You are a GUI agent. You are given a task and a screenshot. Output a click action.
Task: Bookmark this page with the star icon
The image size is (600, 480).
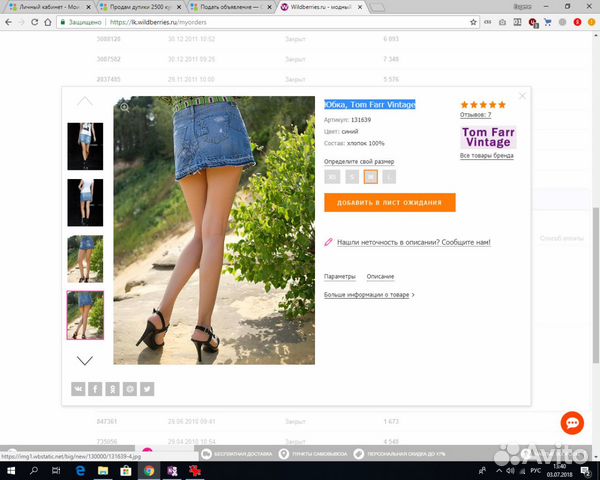(x=473, y=22)
